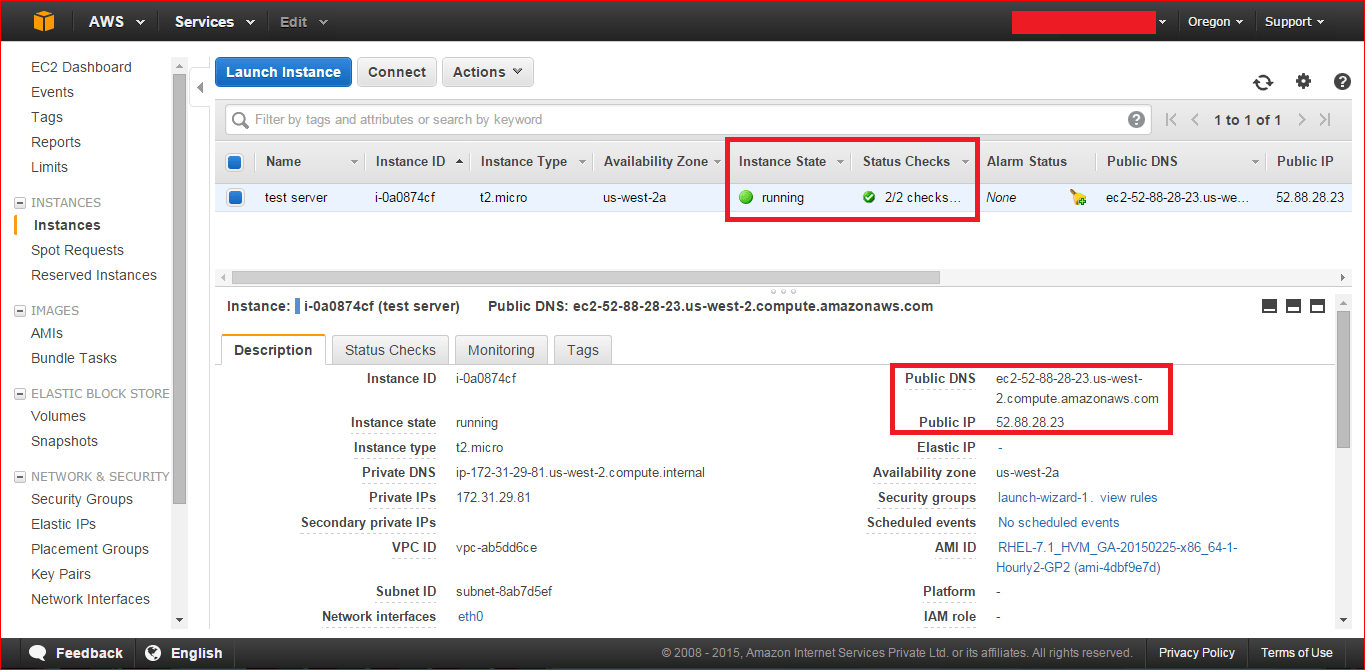Minimize details pane with rightmost layout icon
This screenshot has height=670, width=1365.
click(x=1317, y=306)
